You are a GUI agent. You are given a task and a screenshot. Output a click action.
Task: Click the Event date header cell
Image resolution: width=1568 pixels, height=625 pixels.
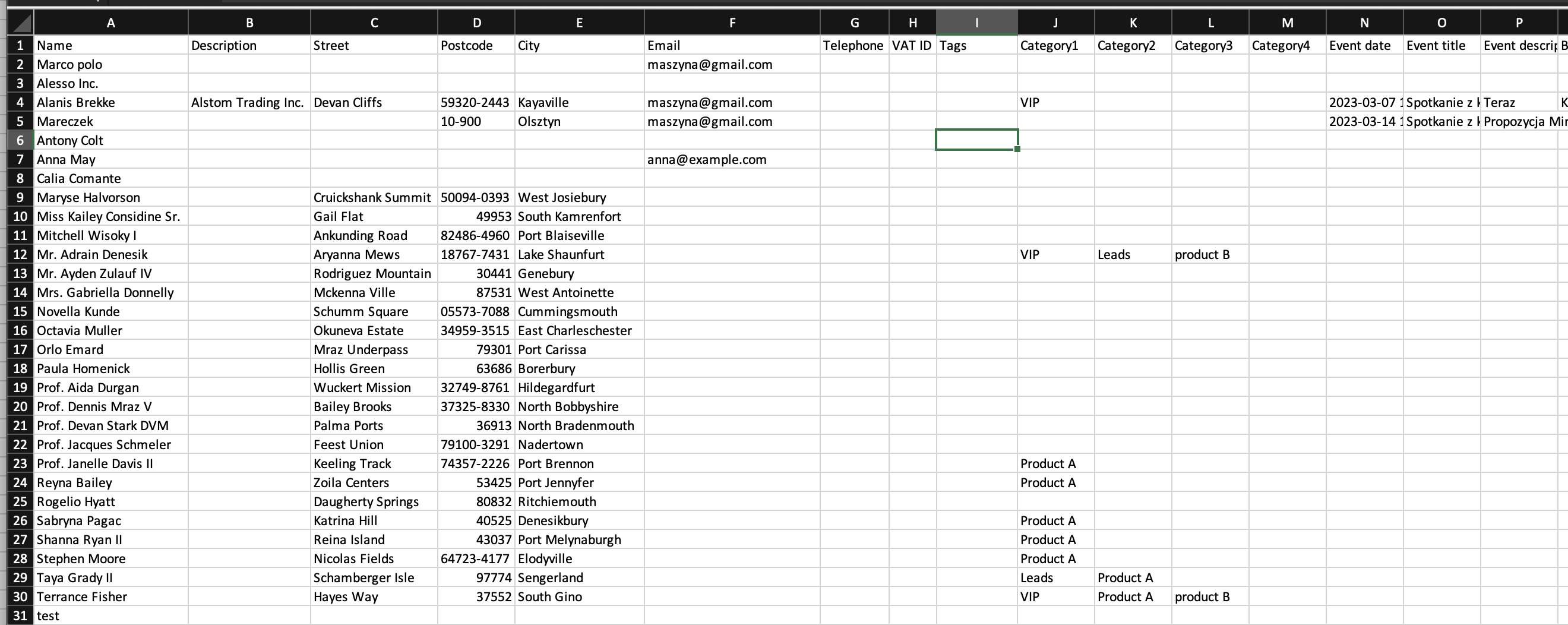coord(1364,46)
